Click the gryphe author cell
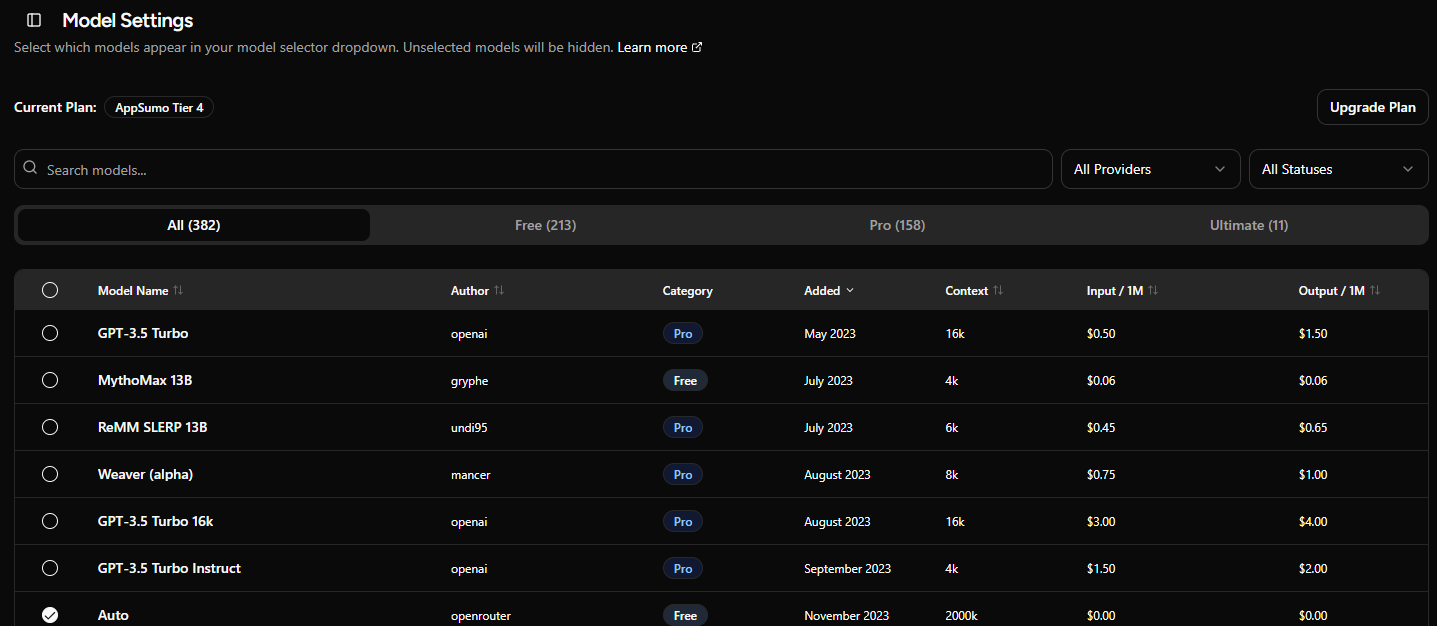 [x=470, y=380]
